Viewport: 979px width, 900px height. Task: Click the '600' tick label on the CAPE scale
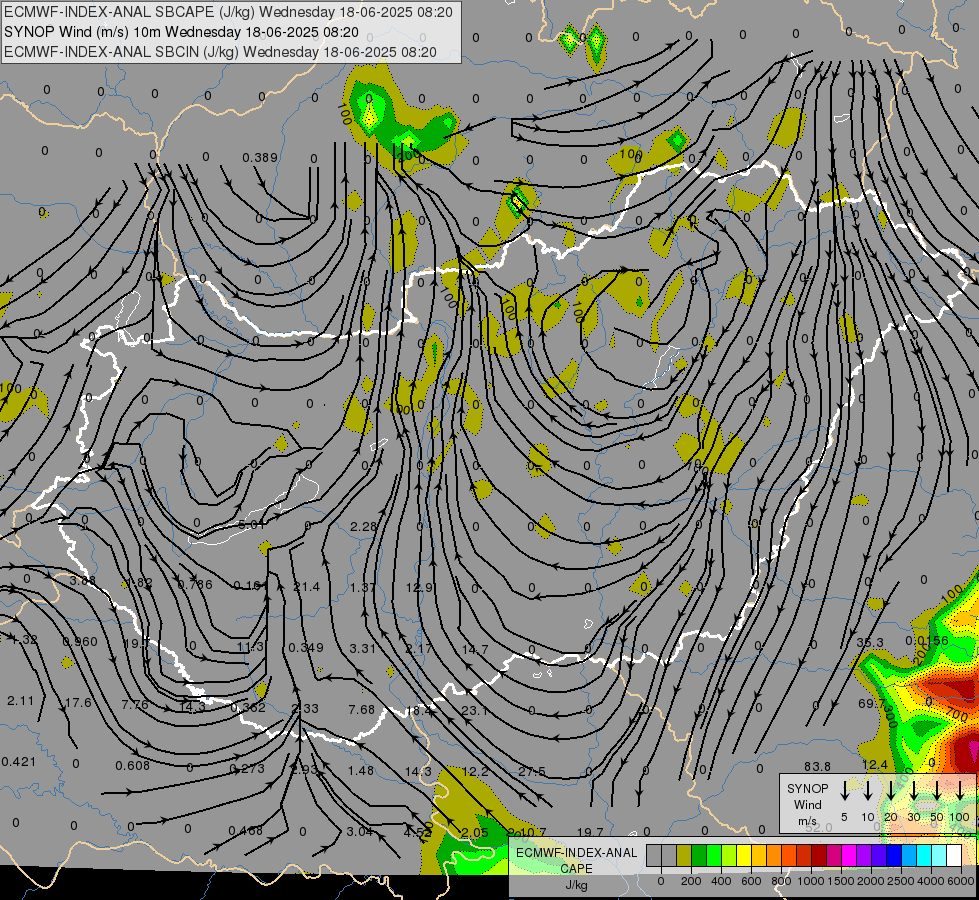tap(751, 881)
